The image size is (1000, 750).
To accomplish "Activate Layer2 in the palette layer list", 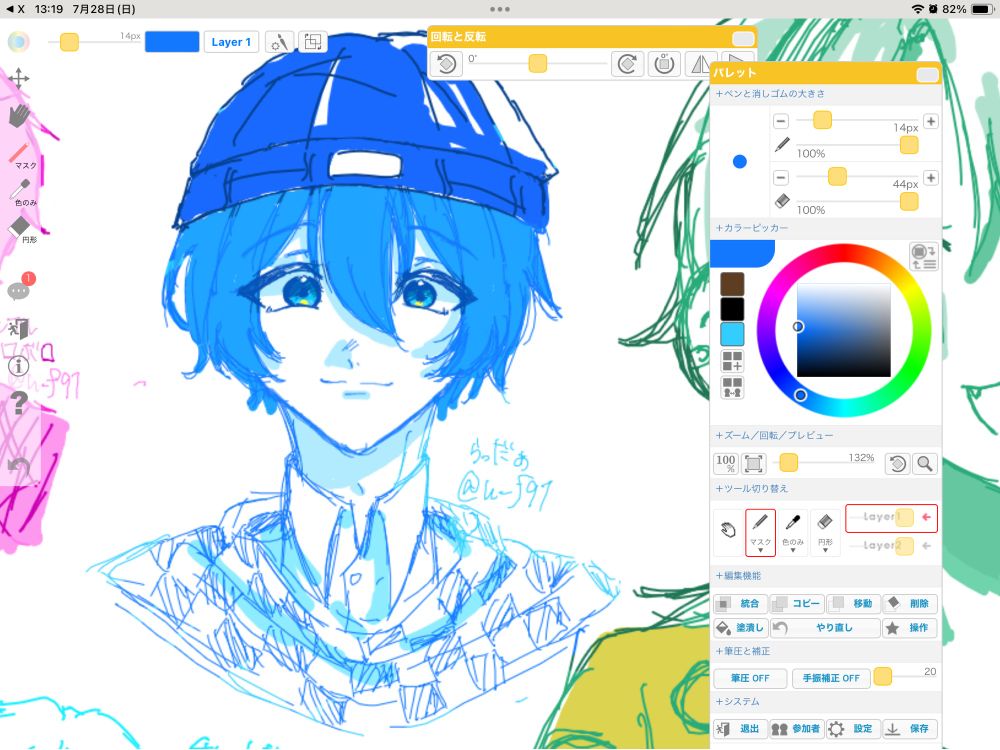I will [891, 545].
